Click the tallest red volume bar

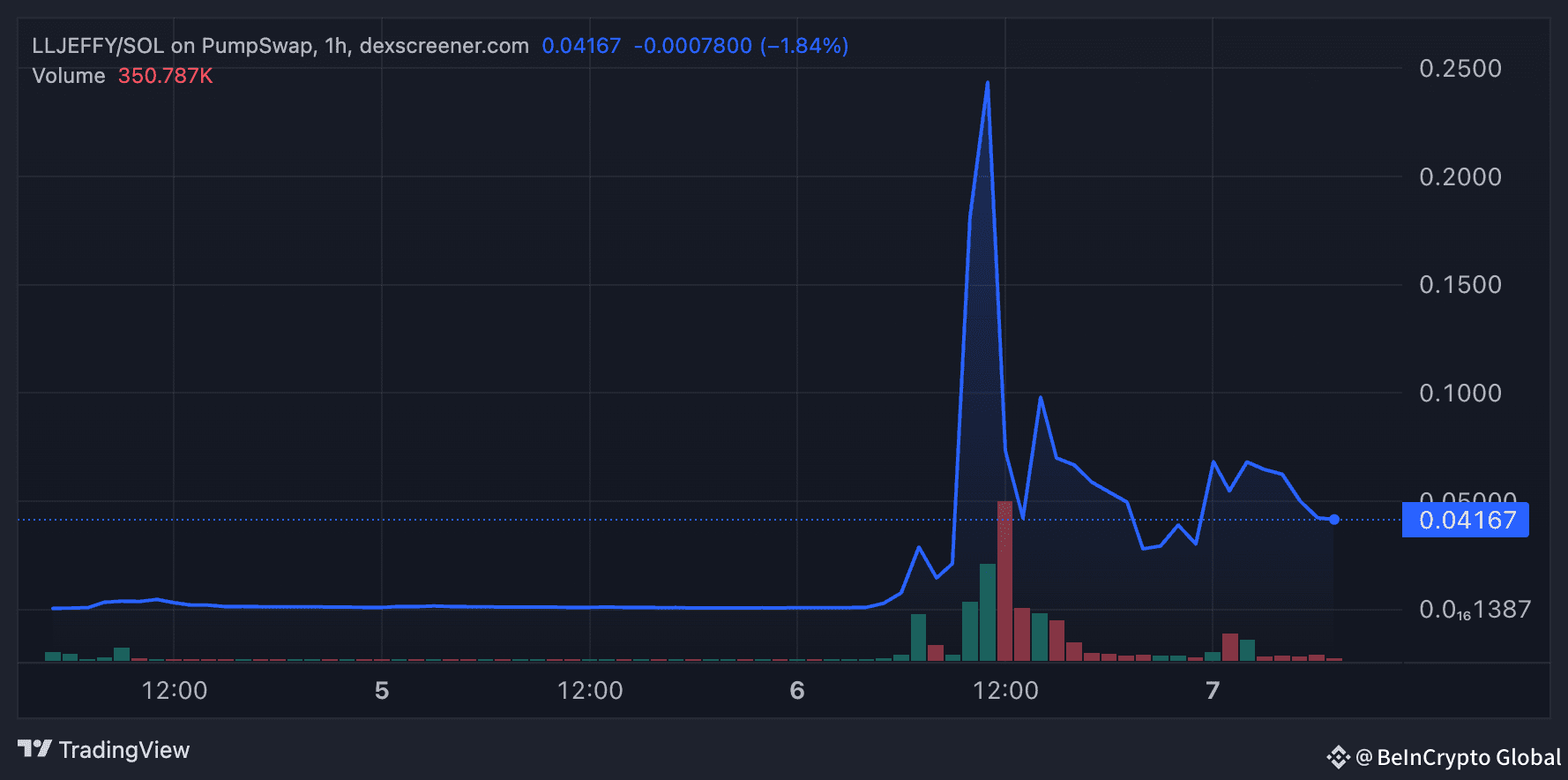[1004, 581]
